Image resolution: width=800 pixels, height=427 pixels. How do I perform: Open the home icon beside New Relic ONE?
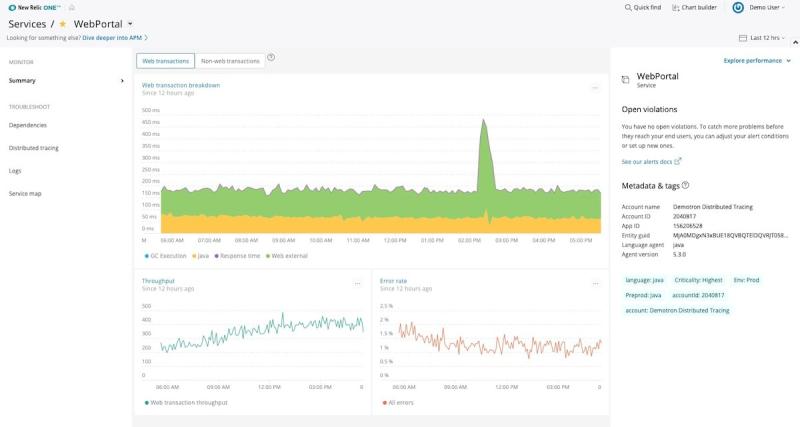[x=71, y=8]
